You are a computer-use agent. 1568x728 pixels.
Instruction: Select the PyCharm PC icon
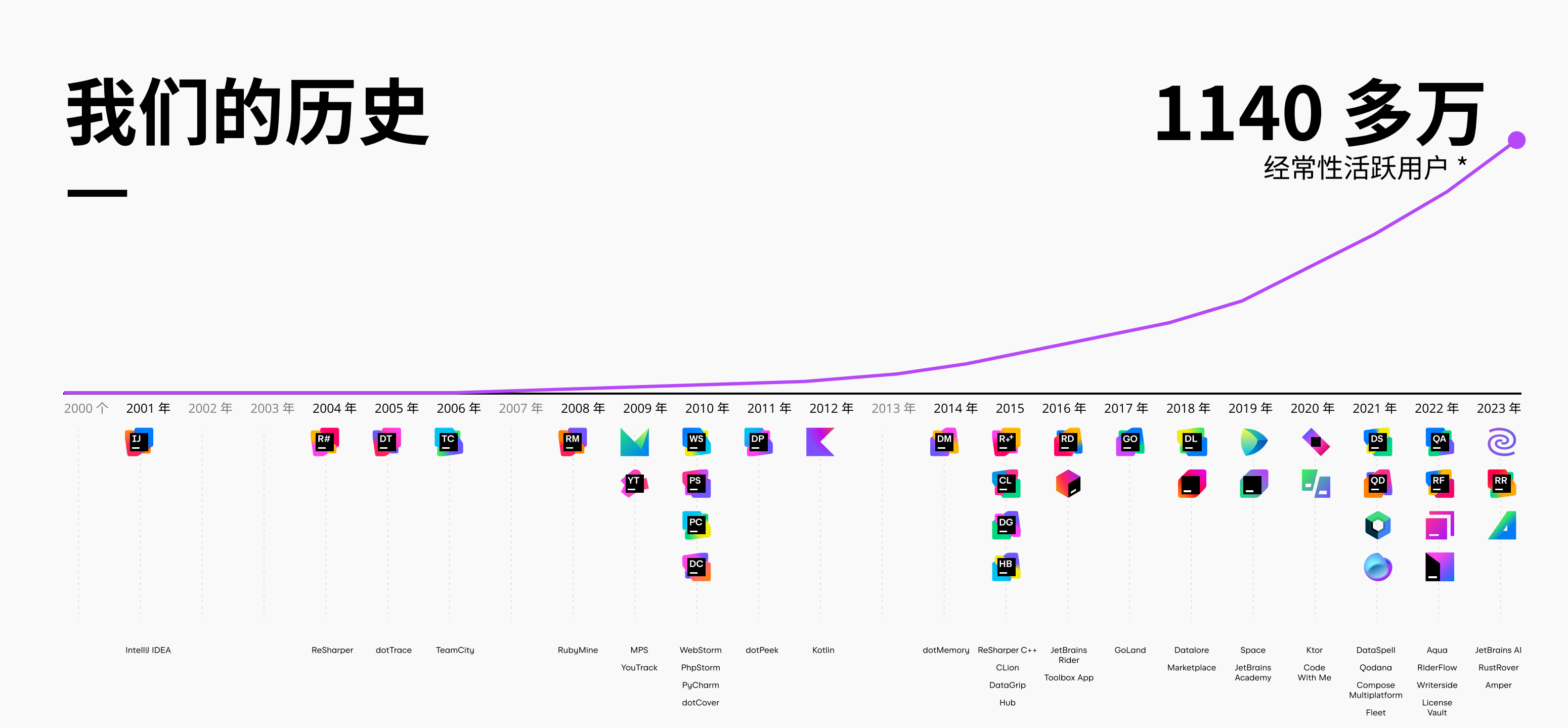(696, 525)
